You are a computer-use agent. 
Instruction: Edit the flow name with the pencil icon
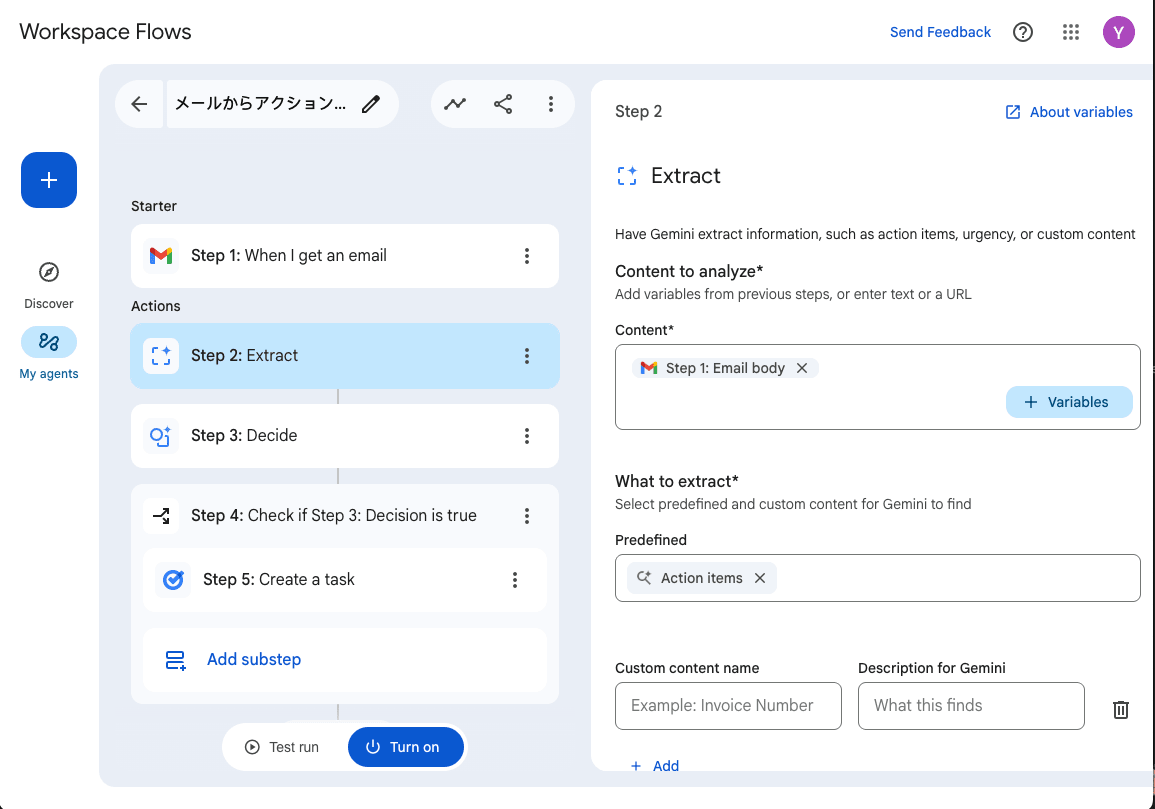click(x=371, y=104)
